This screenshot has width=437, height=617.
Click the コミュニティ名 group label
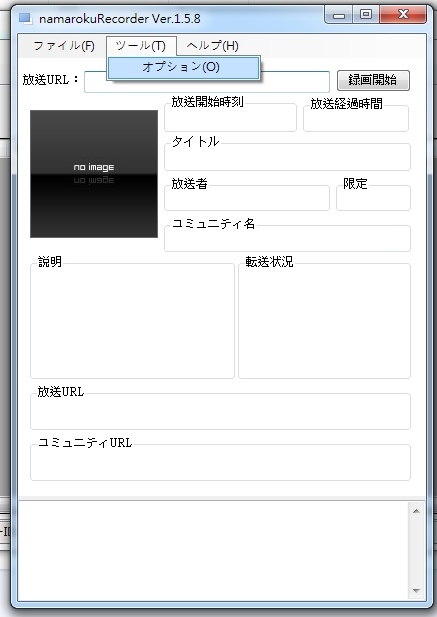click(213, 224)
